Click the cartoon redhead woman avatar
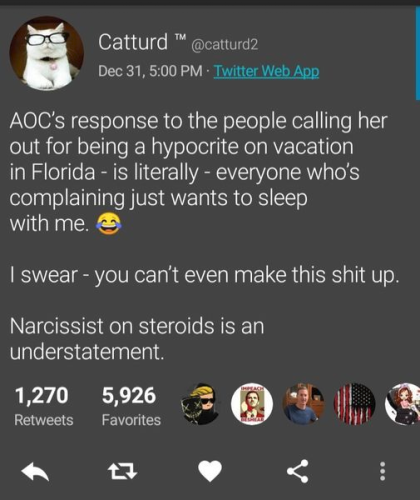Screen dimensions: 420x500 click(x=403, y=404)
